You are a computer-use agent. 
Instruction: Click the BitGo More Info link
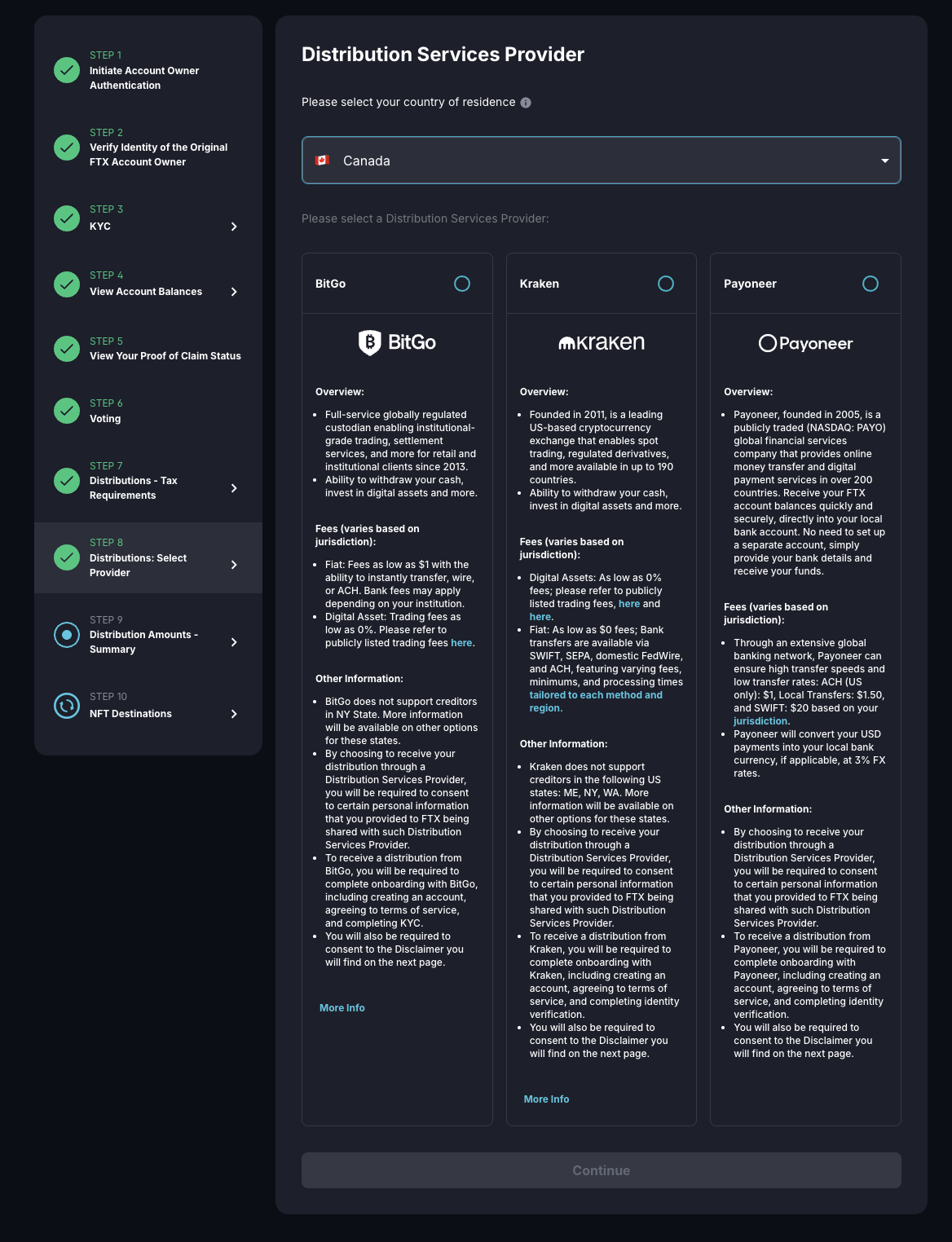coord(342,1008)
